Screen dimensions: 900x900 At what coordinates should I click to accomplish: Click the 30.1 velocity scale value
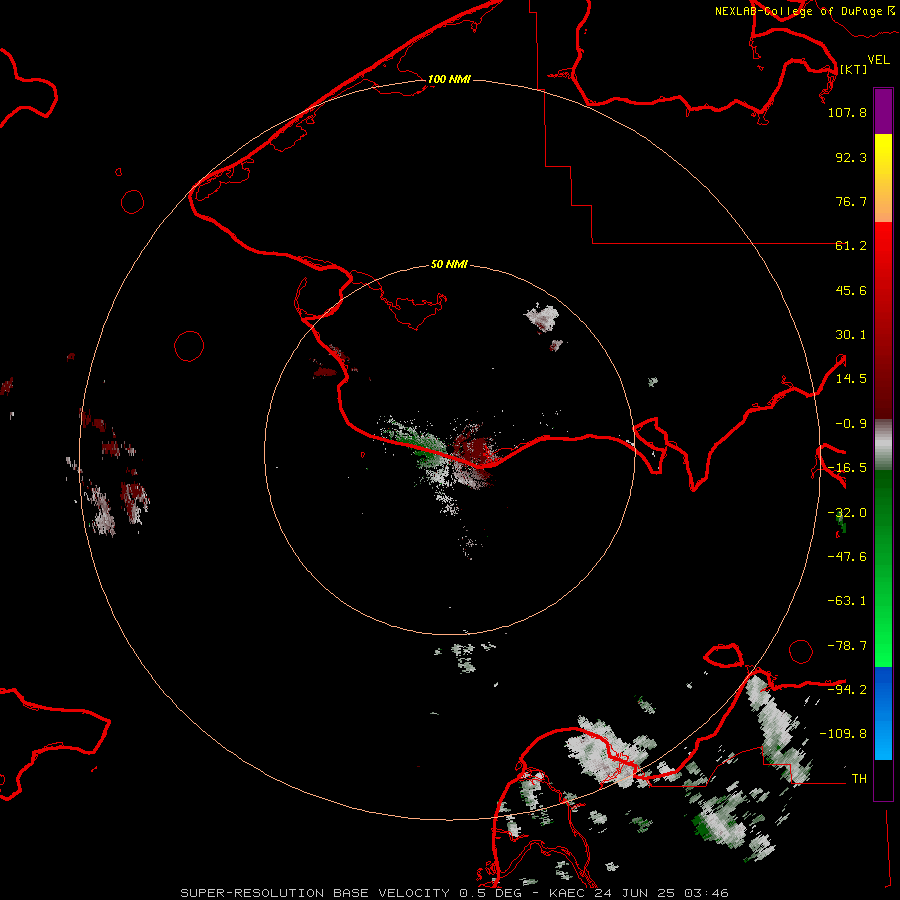tap(851, 335)
